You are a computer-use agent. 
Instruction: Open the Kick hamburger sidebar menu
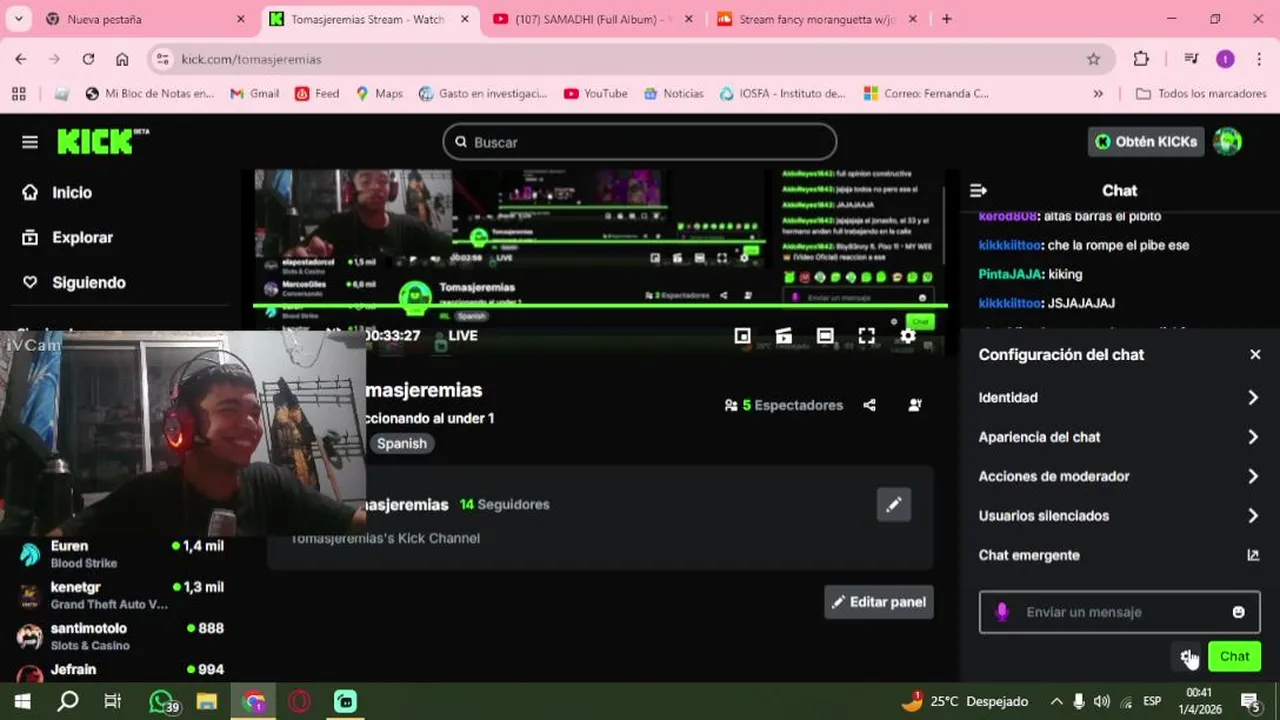[30, 142]
